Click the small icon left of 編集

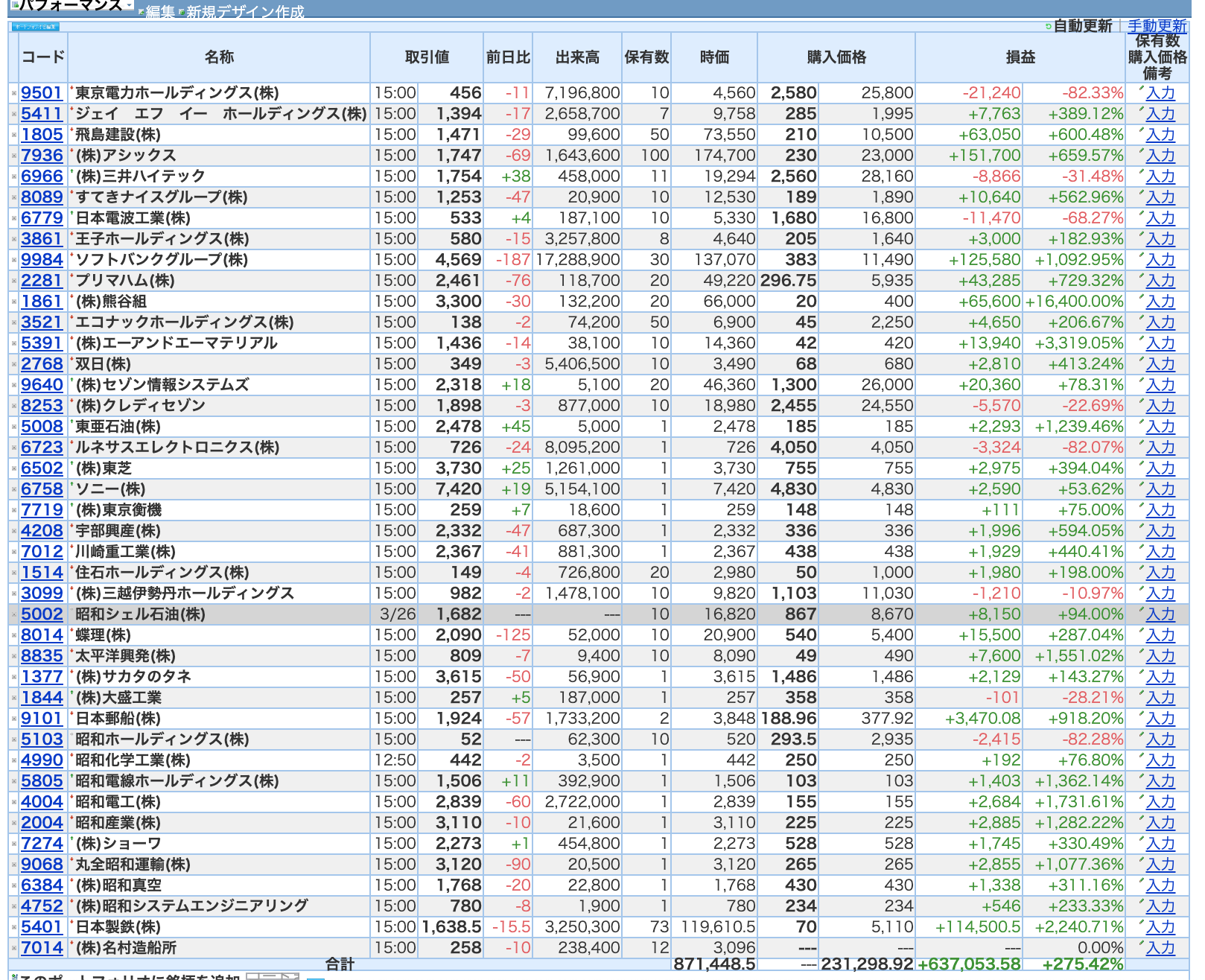pos(142,12)
